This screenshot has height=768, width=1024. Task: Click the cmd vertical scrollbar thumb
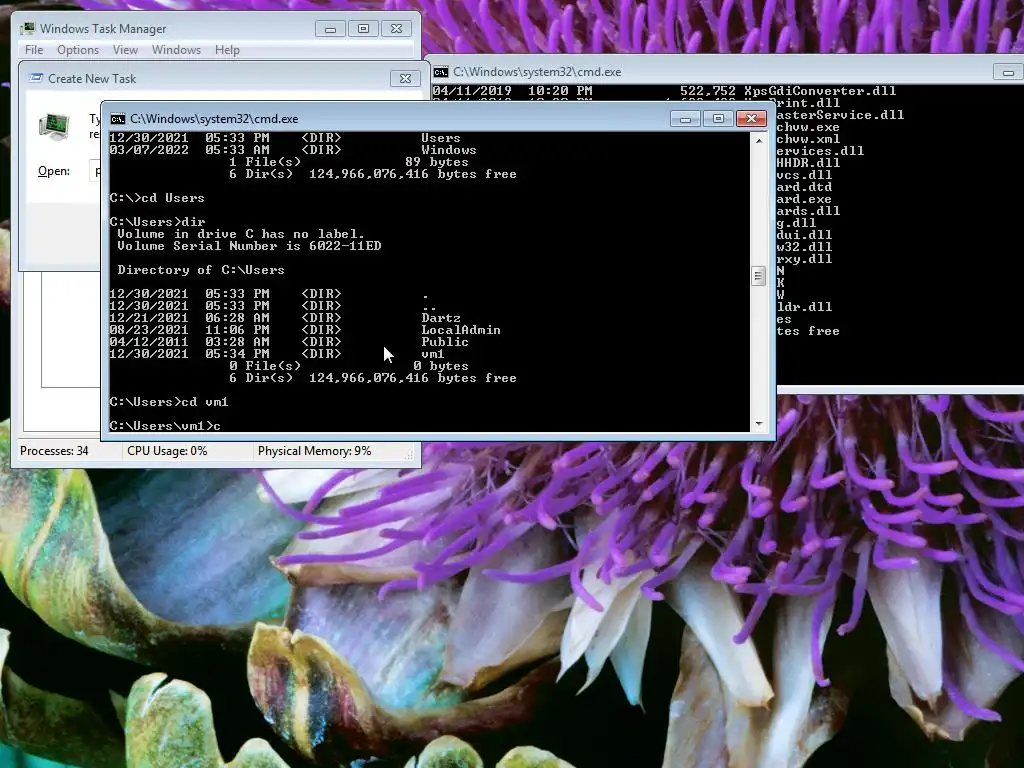pyautogui.click(x=758, y=276)
